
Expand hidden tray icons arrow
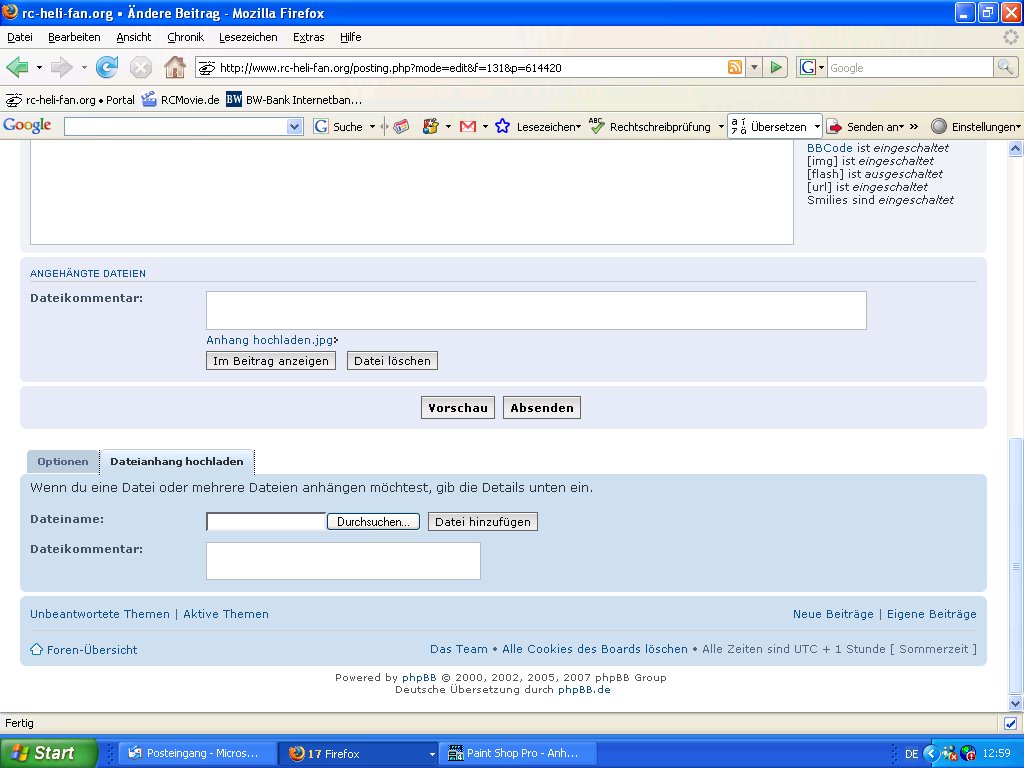click(931, 754)
